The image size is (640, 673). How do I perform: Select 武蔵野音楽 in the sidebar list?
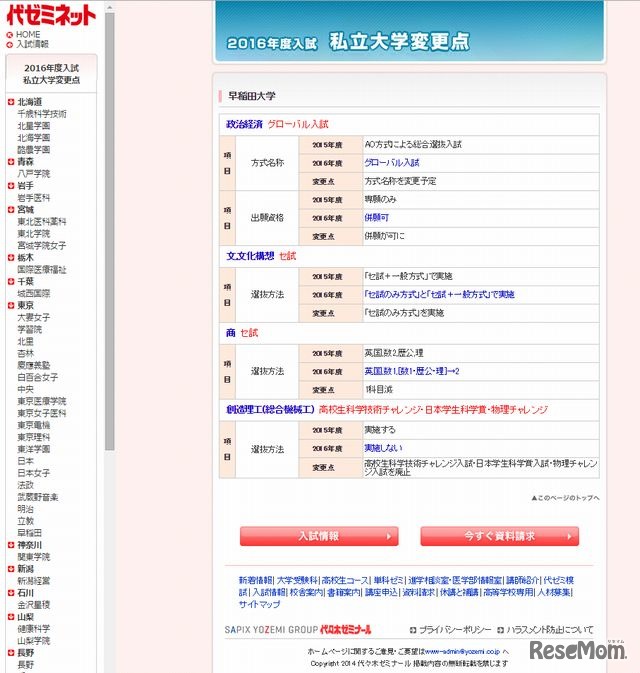point(37,497)
